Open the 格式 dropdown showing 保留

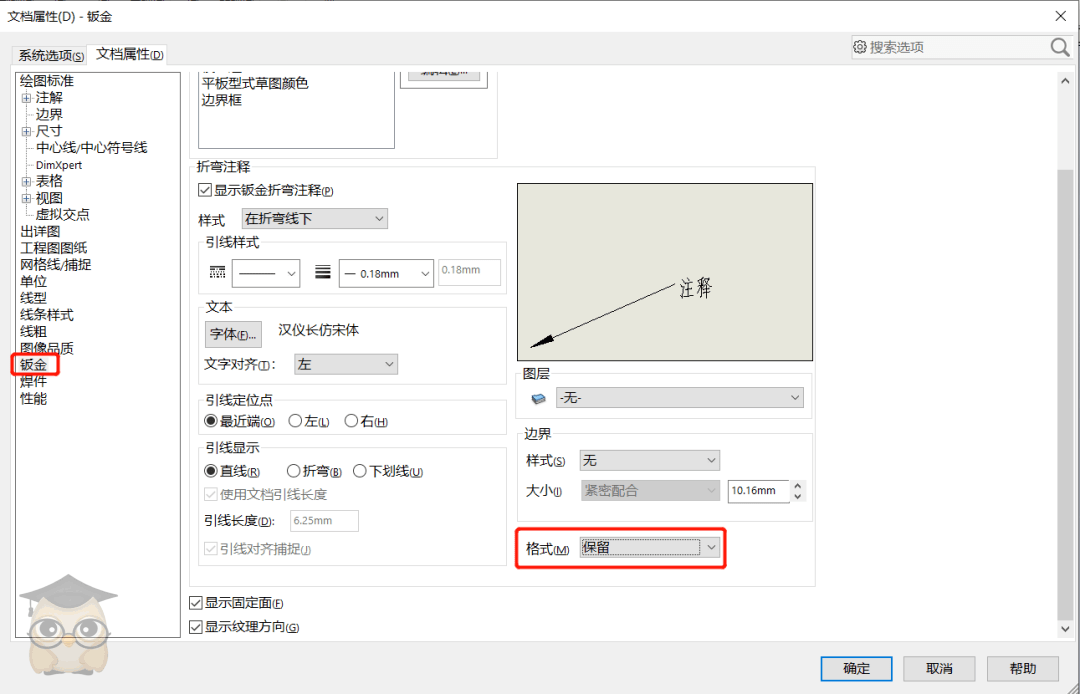pyautogui.click(x=650, y=548)
